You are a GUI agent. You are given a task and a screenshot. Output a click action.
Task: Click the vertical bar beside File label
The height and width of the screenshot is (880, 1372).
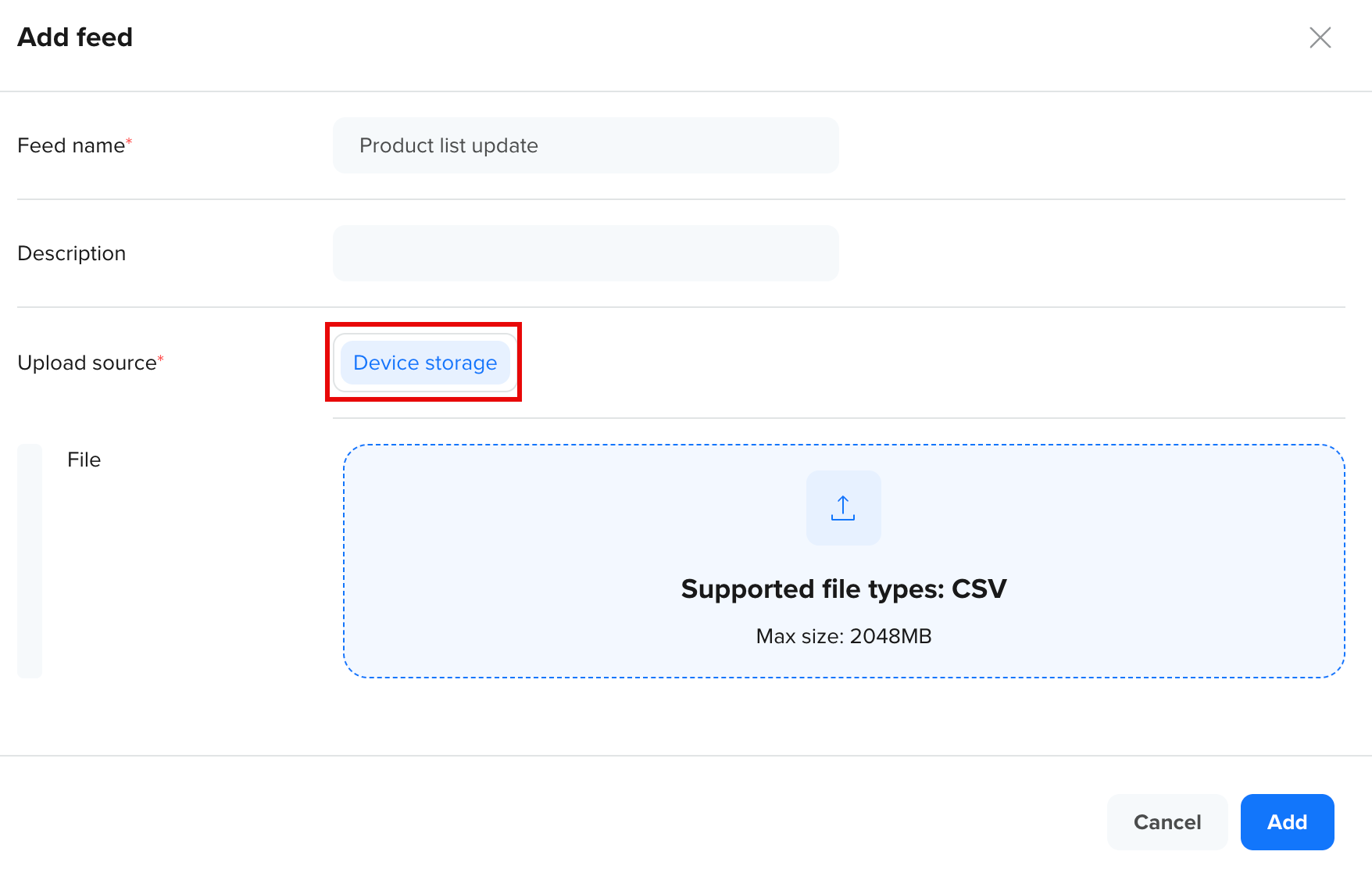[30, 561]
